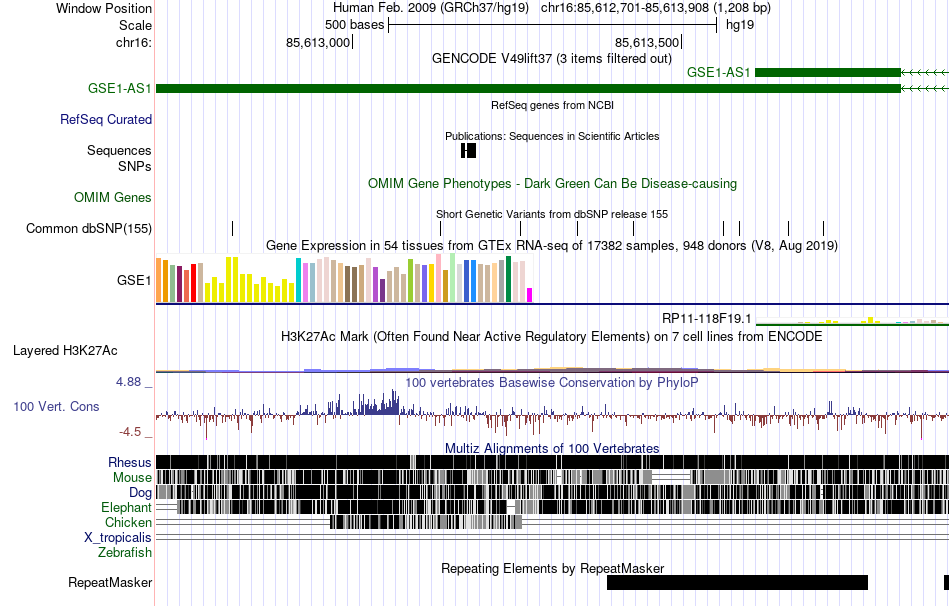Screen dimensions: 950x606
Task: Open the RepeatMasker track label
Action: (110, 582)
